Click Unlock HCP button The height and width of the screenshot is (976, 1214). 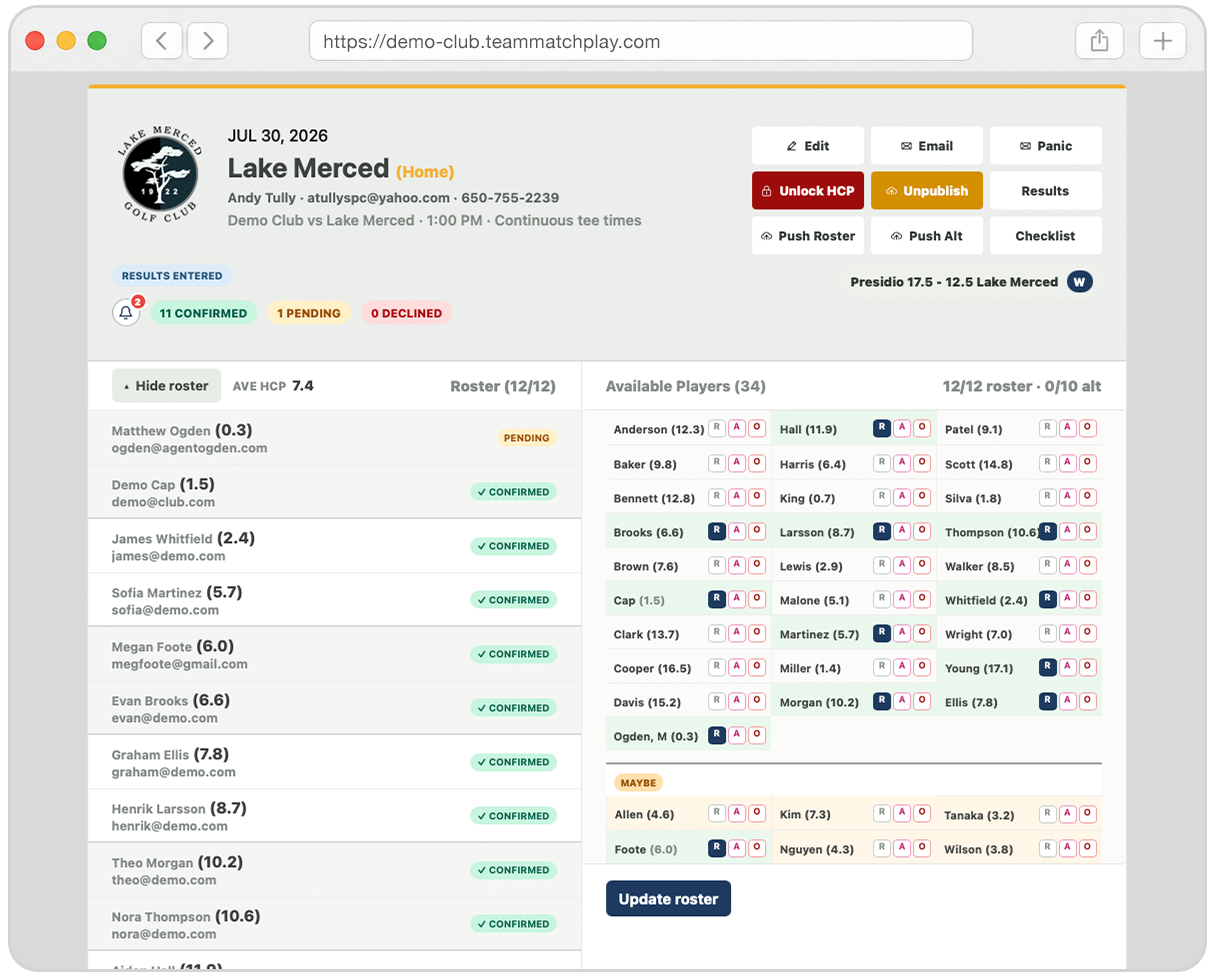pos(808,191)
